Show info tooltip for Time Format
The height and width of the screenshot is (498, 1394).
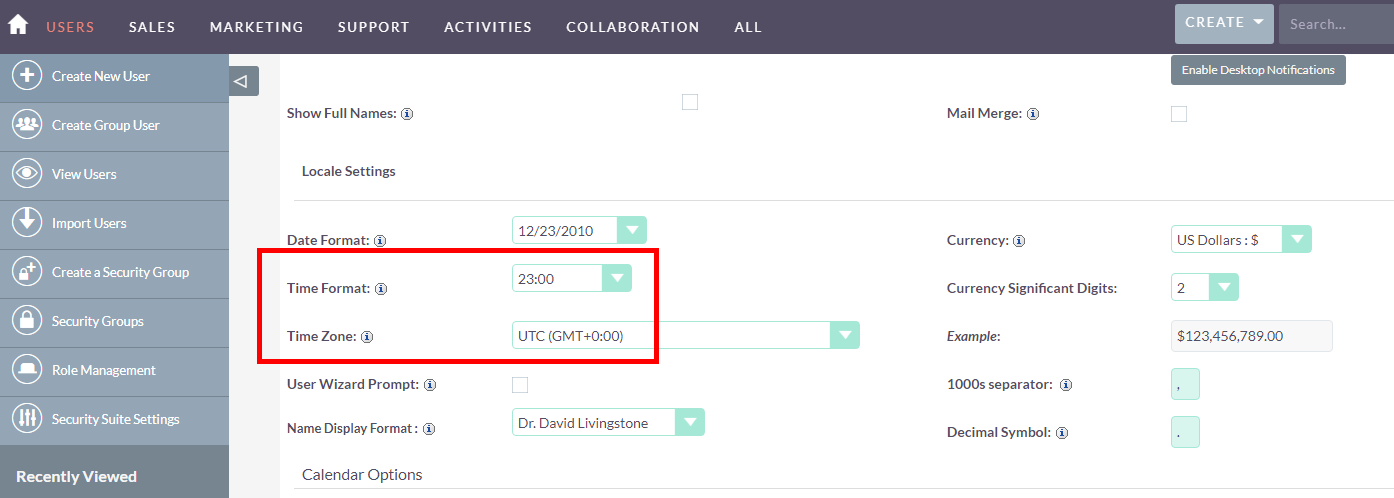click(x=381, y=289)
